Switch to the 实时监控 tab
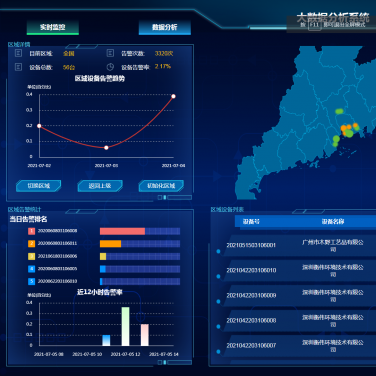The width and height of the screenshot is (376, 376). (53, 27)
